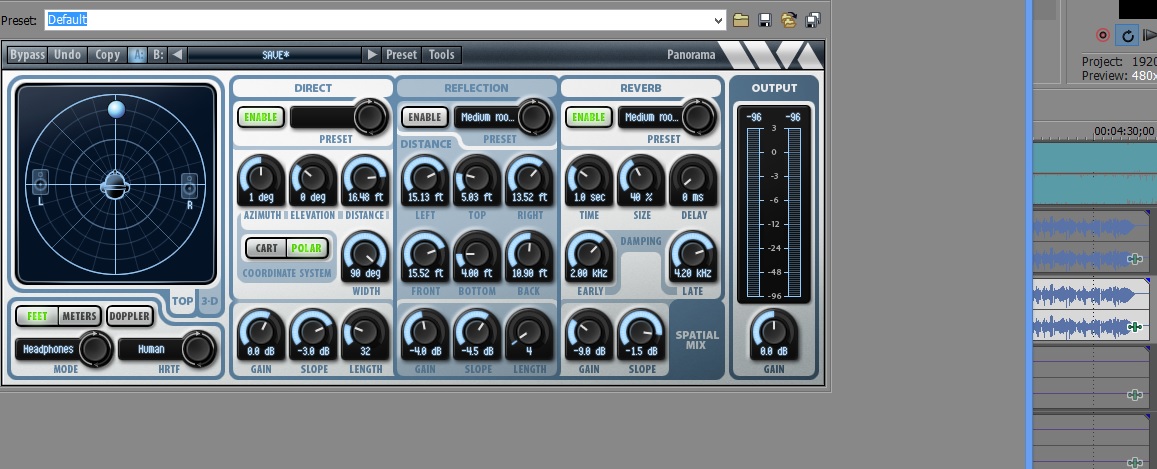Image resolution: width=1157 pixels, height=469 pixels.
Task: Select CART coordinate system
Action: [x=266, y=248]
